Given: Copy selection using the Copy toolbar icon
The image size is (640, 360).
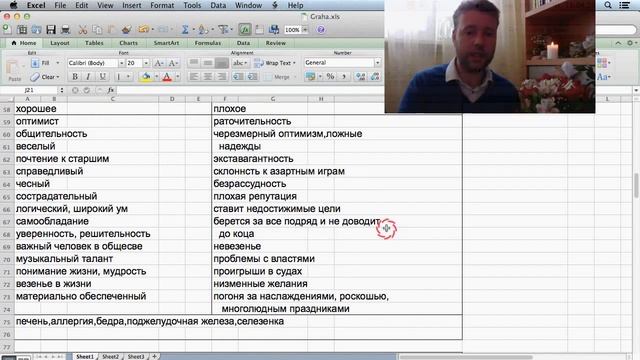Looking at the screenshot, I should click(x=97, y=29).
